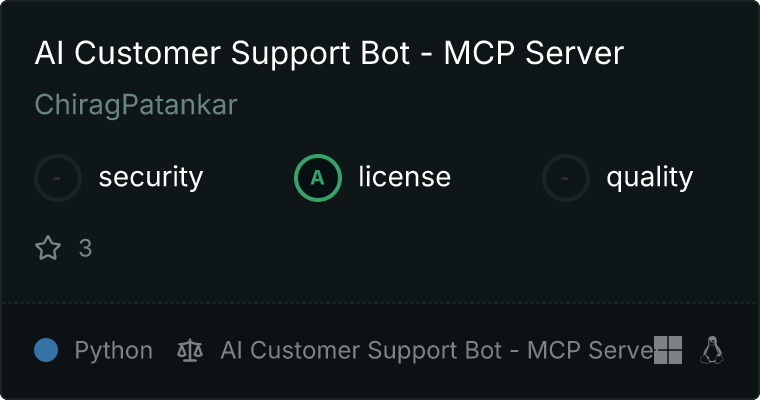The width and height of the screenshot is (760, 400).
Task: Click the empty quality grade circle
Action: coord(566,178)
